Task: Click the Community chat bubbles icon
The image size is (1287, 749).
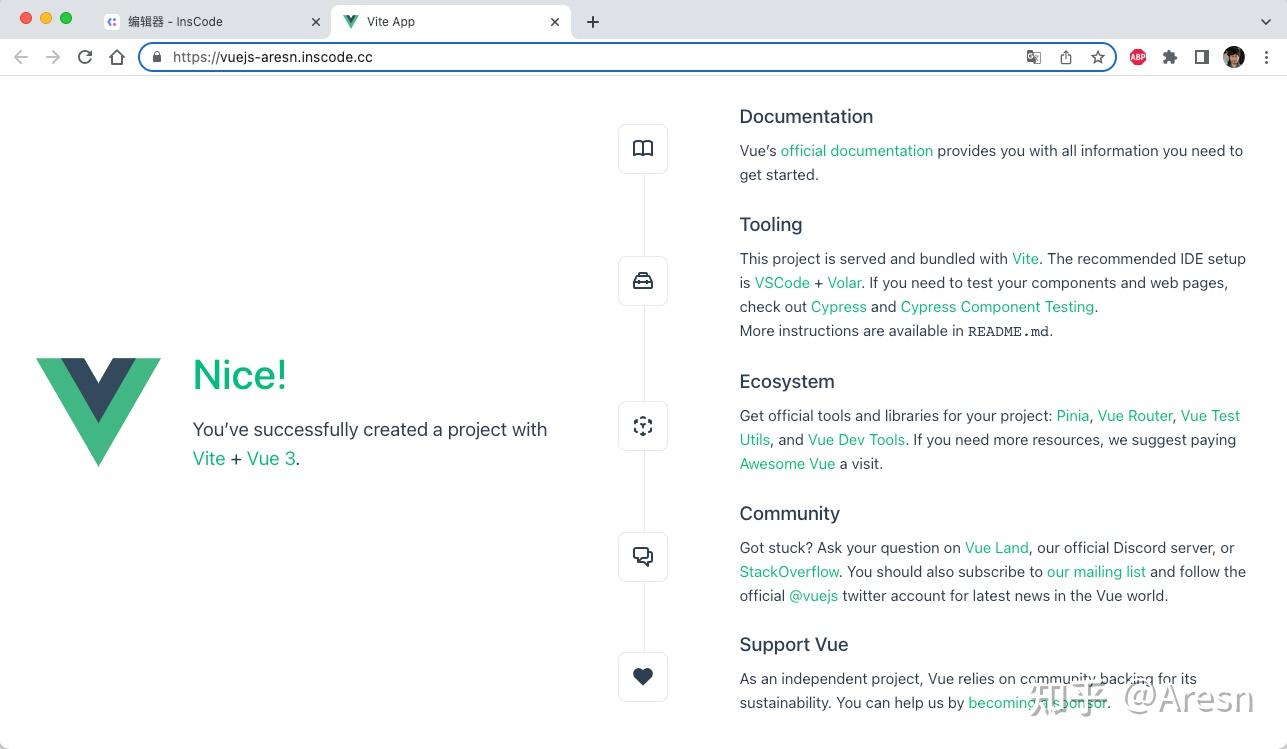Action: tap(643, 557)
